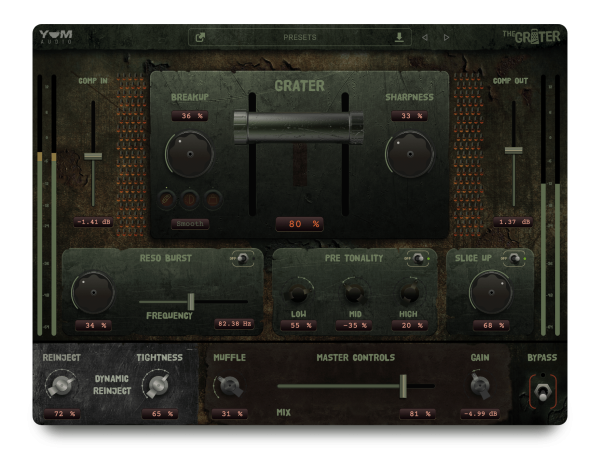Toggle the Slice Up on/off switch
The width and height of the screenshot is (600, 459).
pyautogui.click(x=515, y=259)
